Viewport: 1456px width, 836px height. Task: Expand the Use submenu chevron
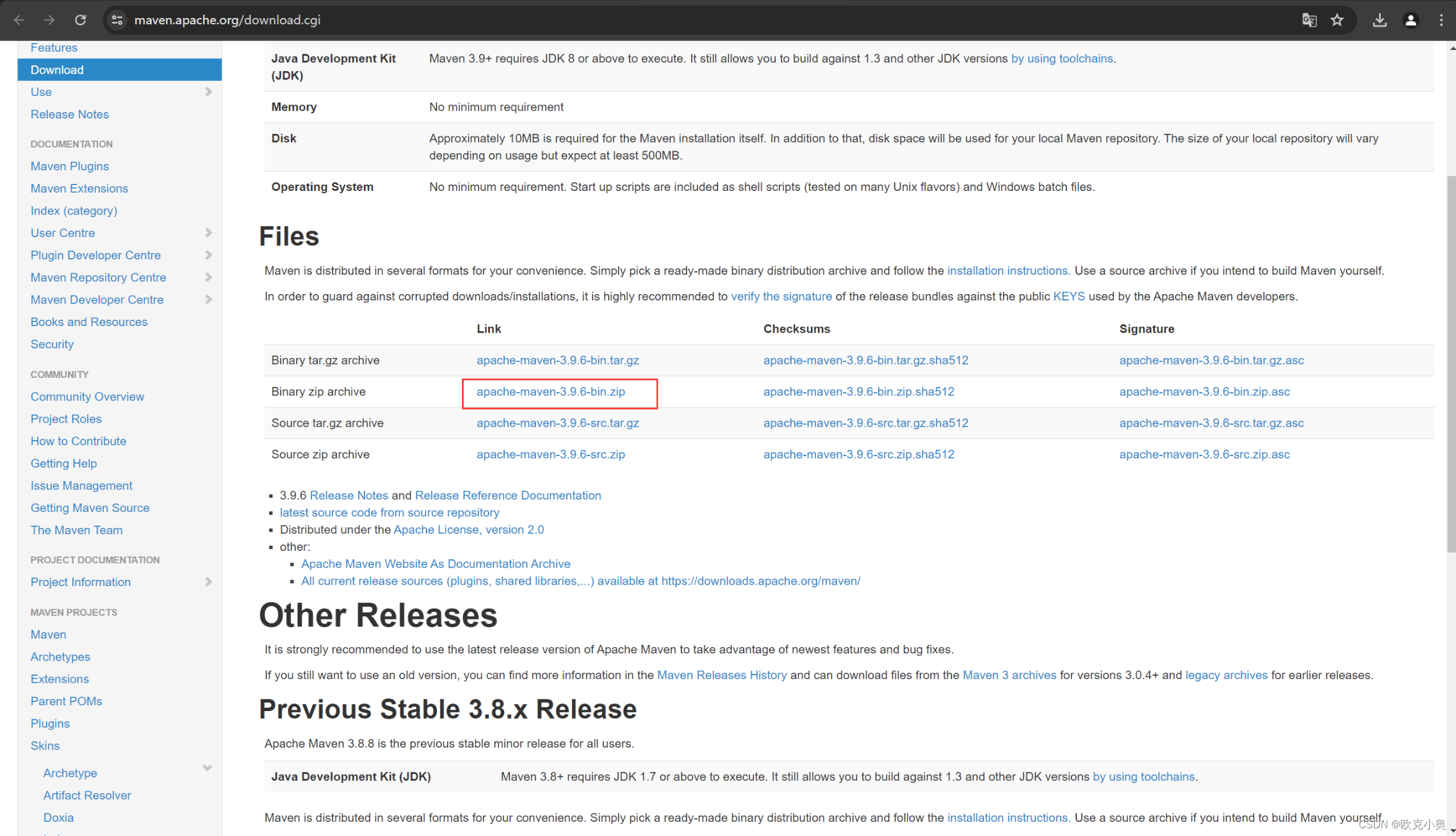pyautogui.click(x=208, y=92)
